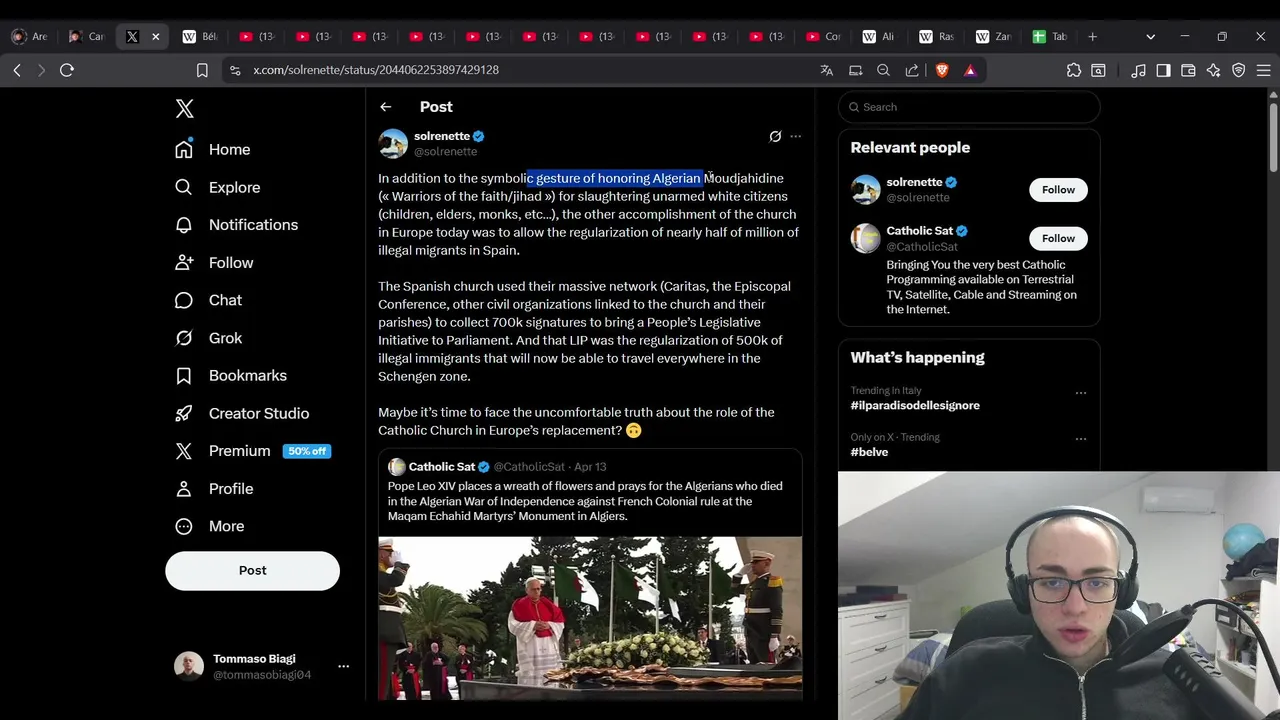Screen dimensions: 1280x720
Task: Switch to the 'Cor' YouTube tab
Action: 822,36
